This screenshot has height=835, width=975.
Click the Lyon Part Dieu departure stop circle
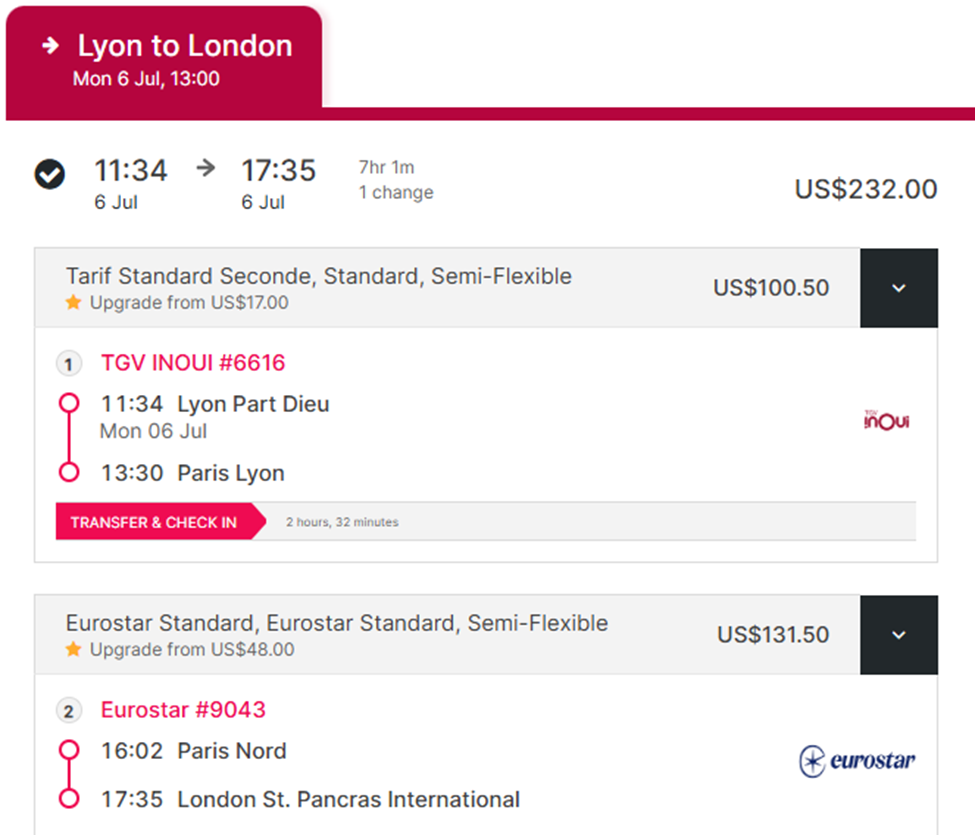point(69,403)
